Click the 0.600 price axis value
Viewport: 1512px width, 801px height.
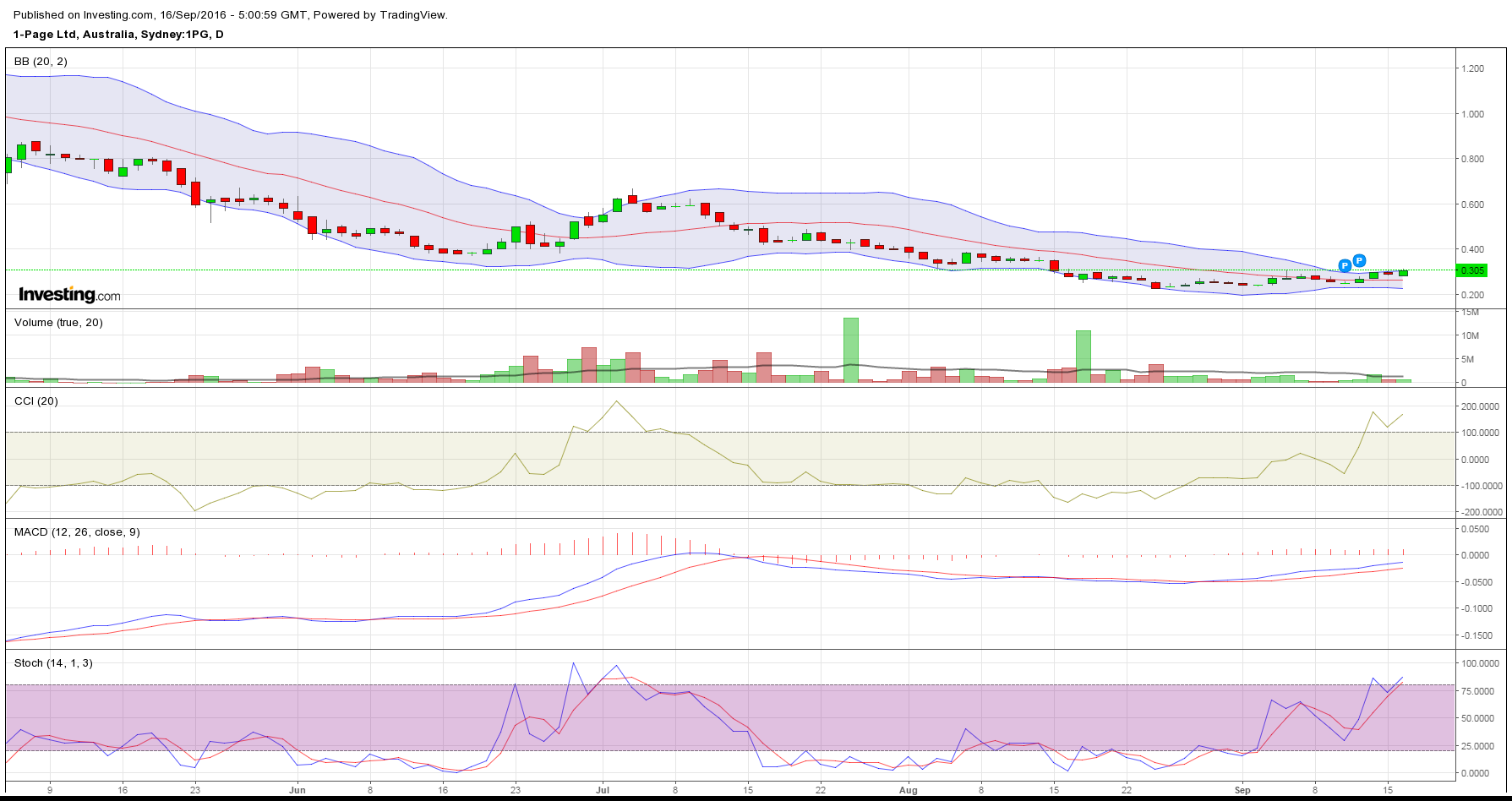click(1472, 204)
